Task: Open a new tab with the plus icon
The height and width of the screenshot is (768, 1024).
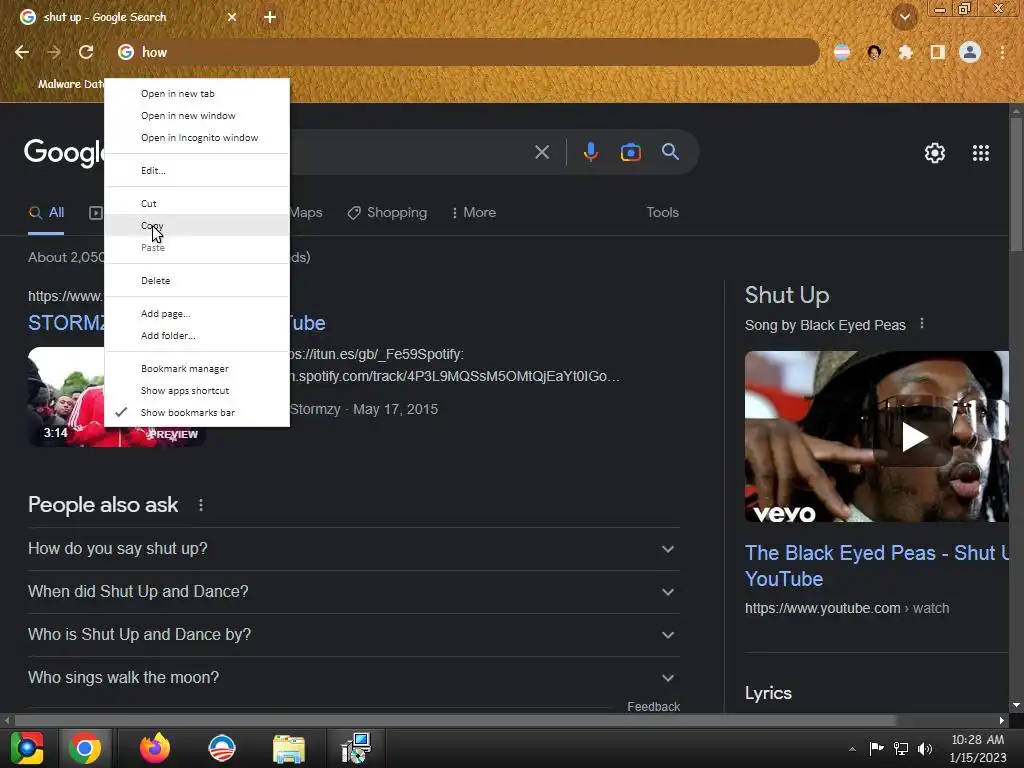Action: tap(270, 17)
